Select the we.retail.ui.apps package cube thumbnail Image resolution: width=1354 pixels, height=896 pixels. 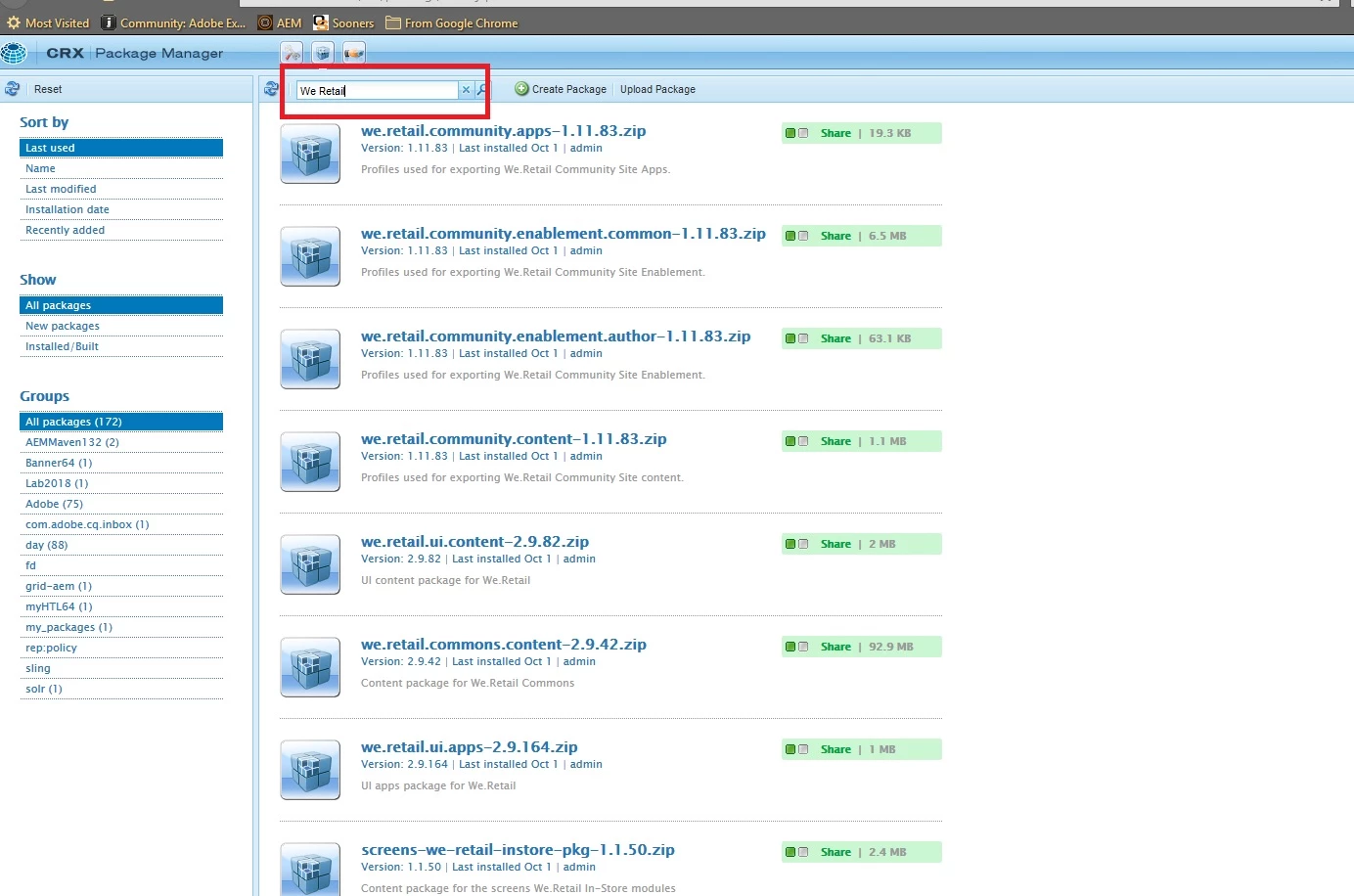310,770
